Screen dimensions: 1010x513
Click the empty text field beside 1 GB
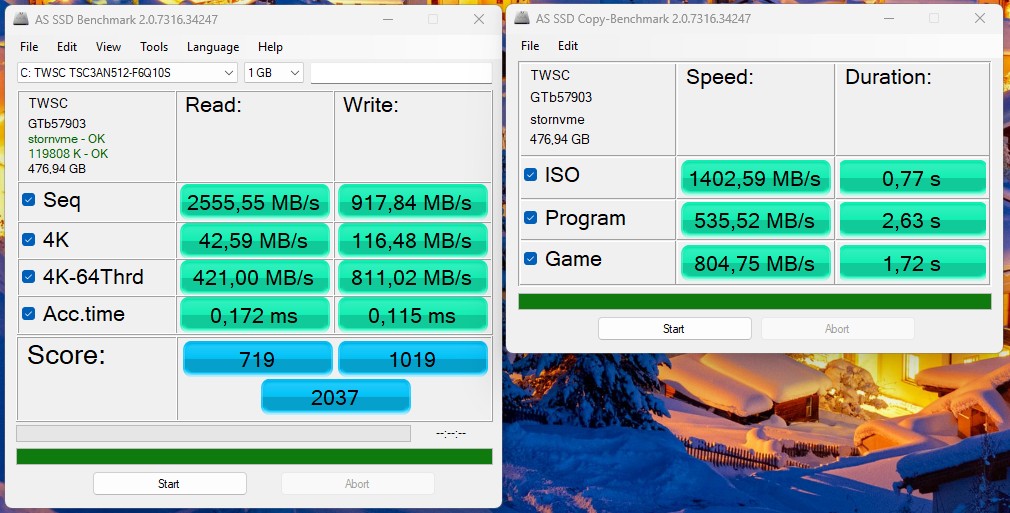[x=400, y=73]
